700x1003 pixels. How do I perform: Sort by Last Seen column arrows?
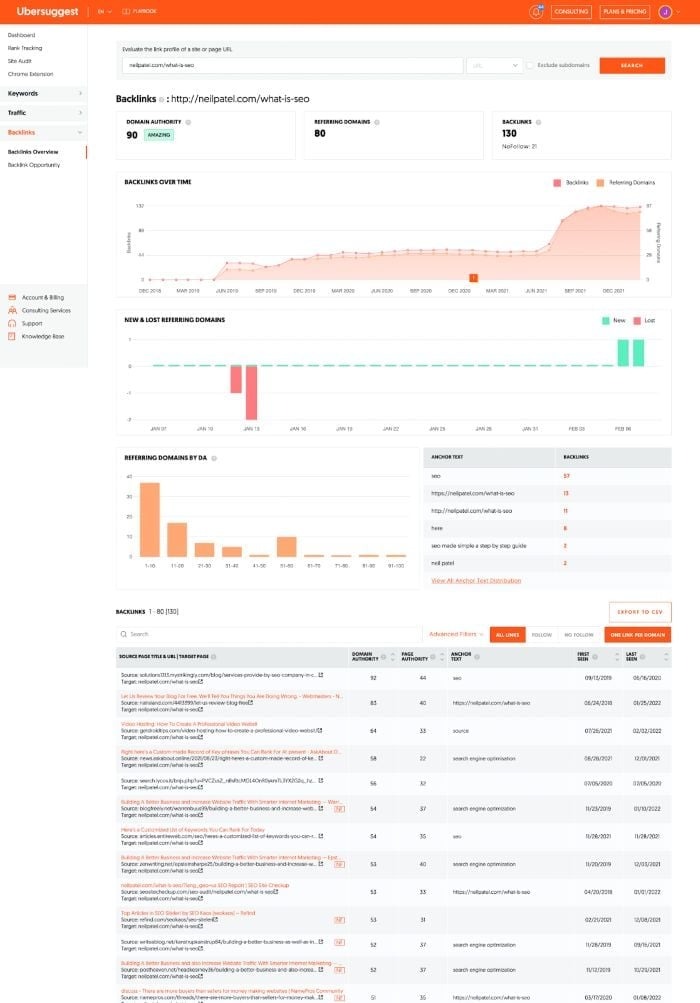click(x=666, y=657)
